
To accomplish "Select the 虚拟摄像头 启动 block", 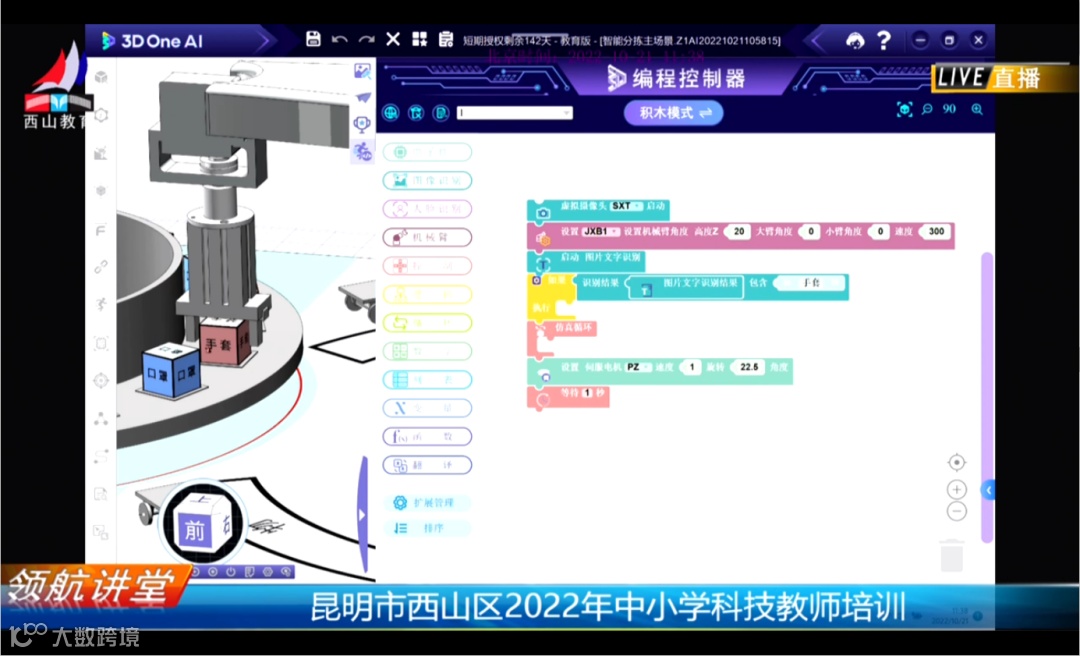I will [598, 209].
